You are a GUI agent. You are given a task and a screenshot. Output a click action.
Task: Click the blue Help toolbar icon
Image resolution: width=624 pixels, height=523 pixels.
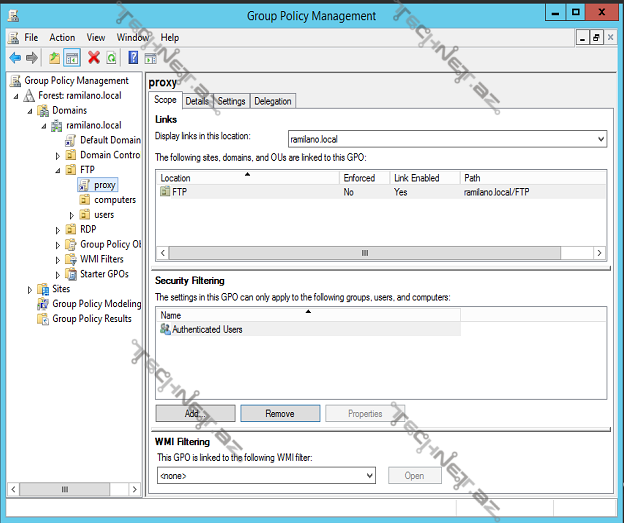coord(134,58)
